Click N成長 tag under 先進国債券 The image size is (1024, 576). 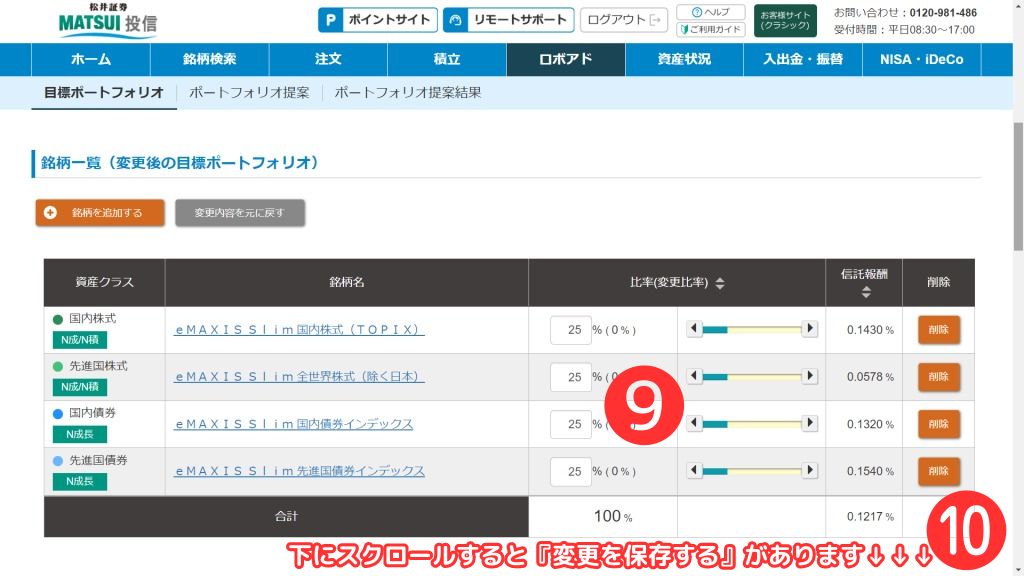(80, 481)
